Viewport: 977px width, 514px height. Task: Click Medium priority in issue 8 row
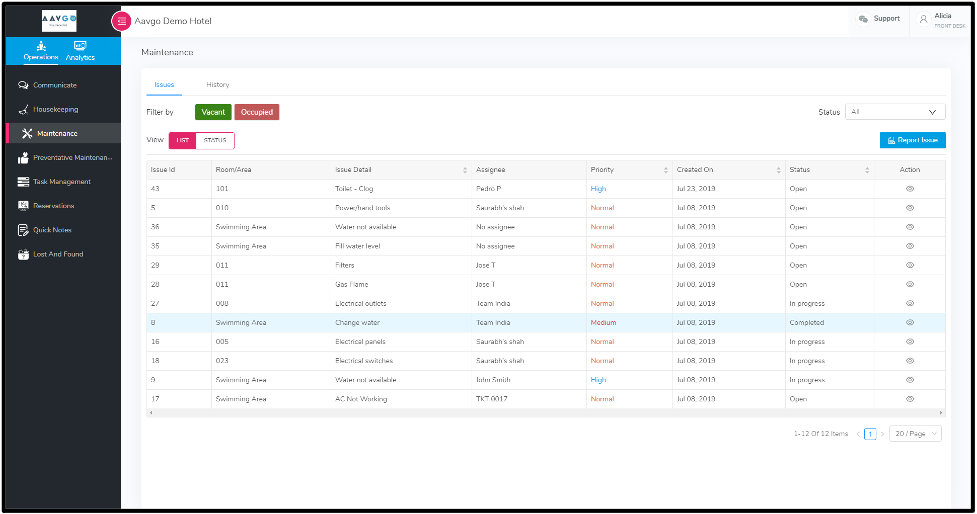click(x=603, y=323)
